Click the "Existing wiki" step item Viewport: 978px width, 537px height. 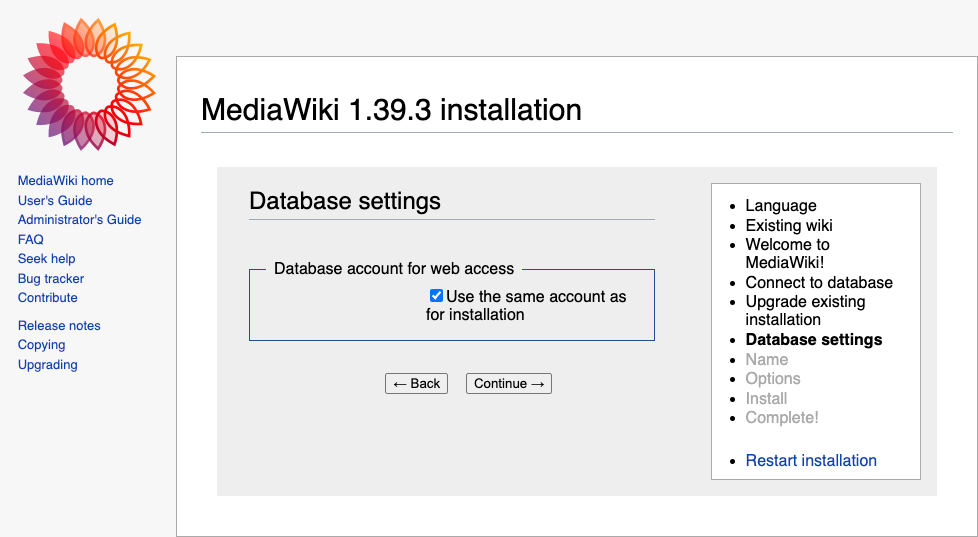(789, 226)
